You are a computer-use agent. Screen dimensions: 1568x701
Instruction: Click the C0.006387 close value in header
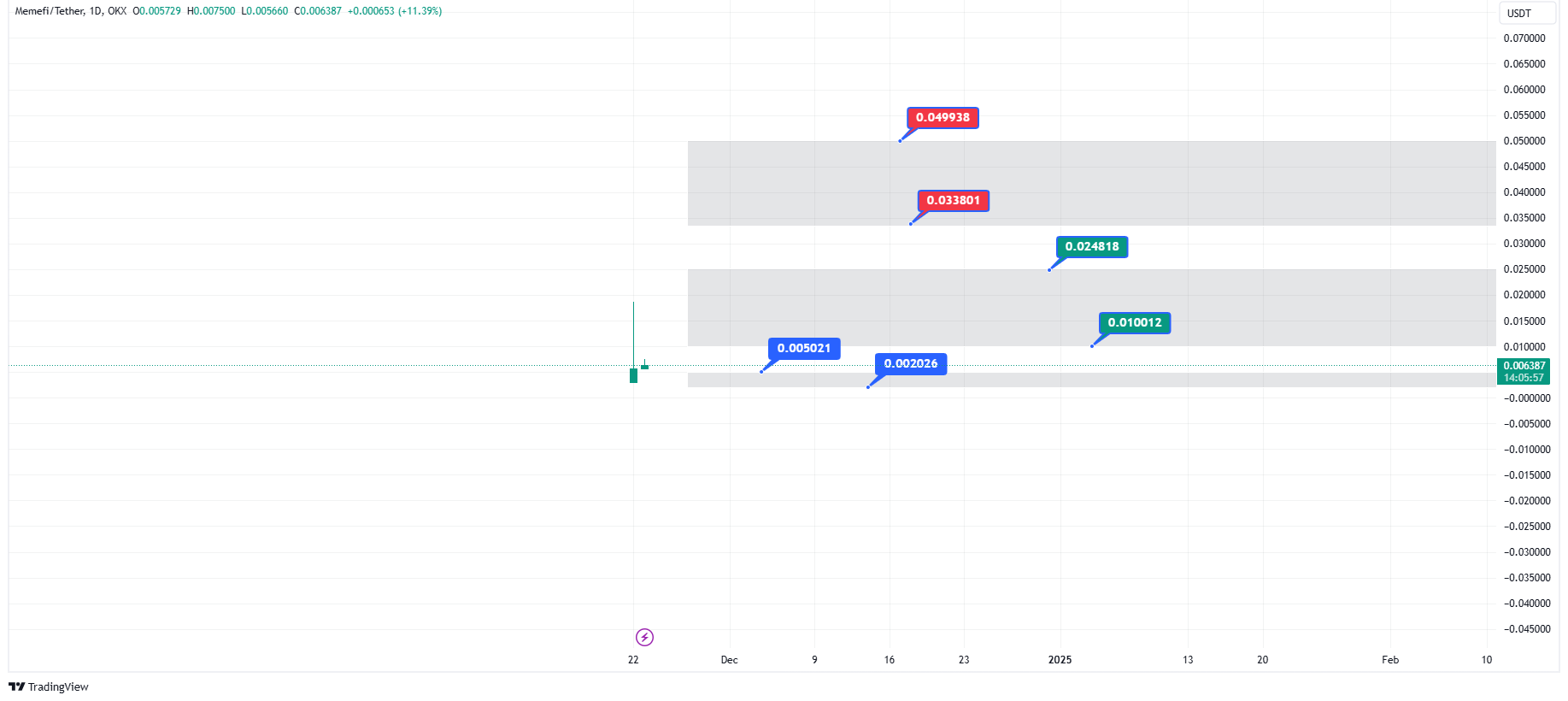318,11
